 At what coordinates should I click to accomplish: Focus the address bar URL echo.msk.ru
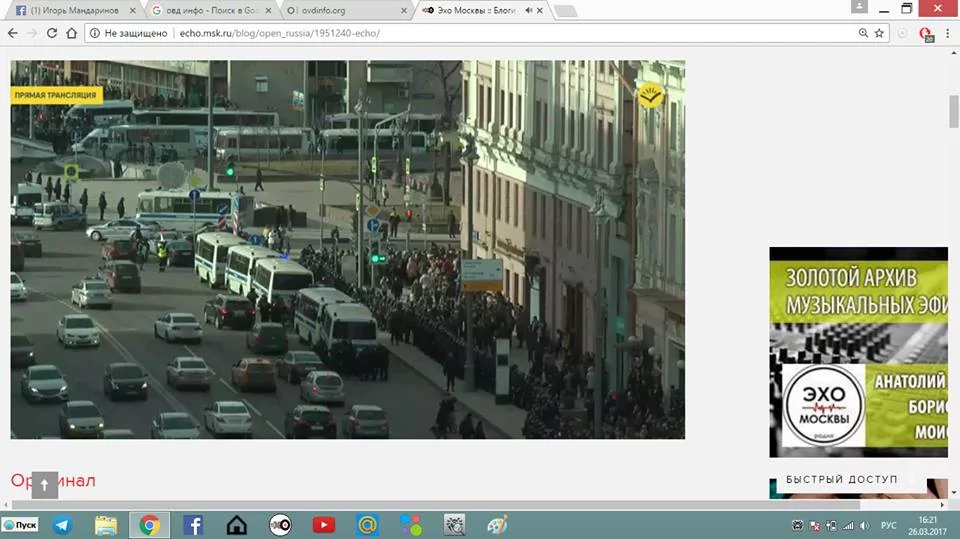point(279,33)
